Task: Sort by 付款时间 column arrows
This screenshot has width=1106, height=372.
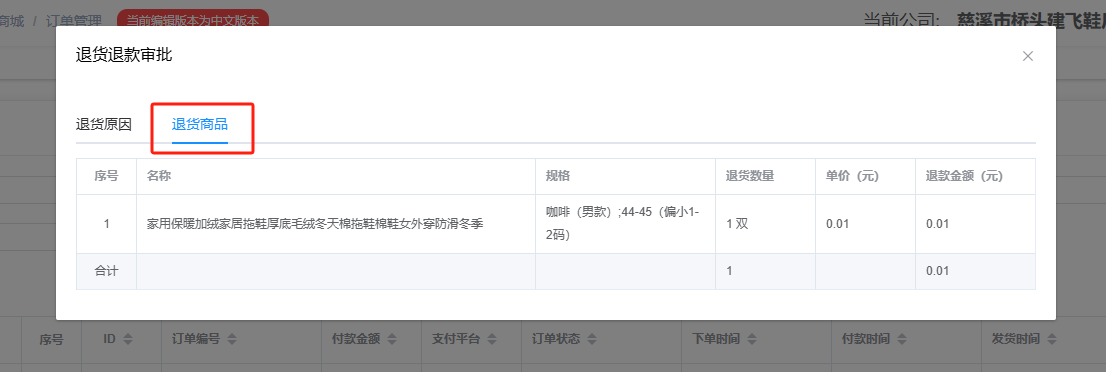Action: coord(902,340)
